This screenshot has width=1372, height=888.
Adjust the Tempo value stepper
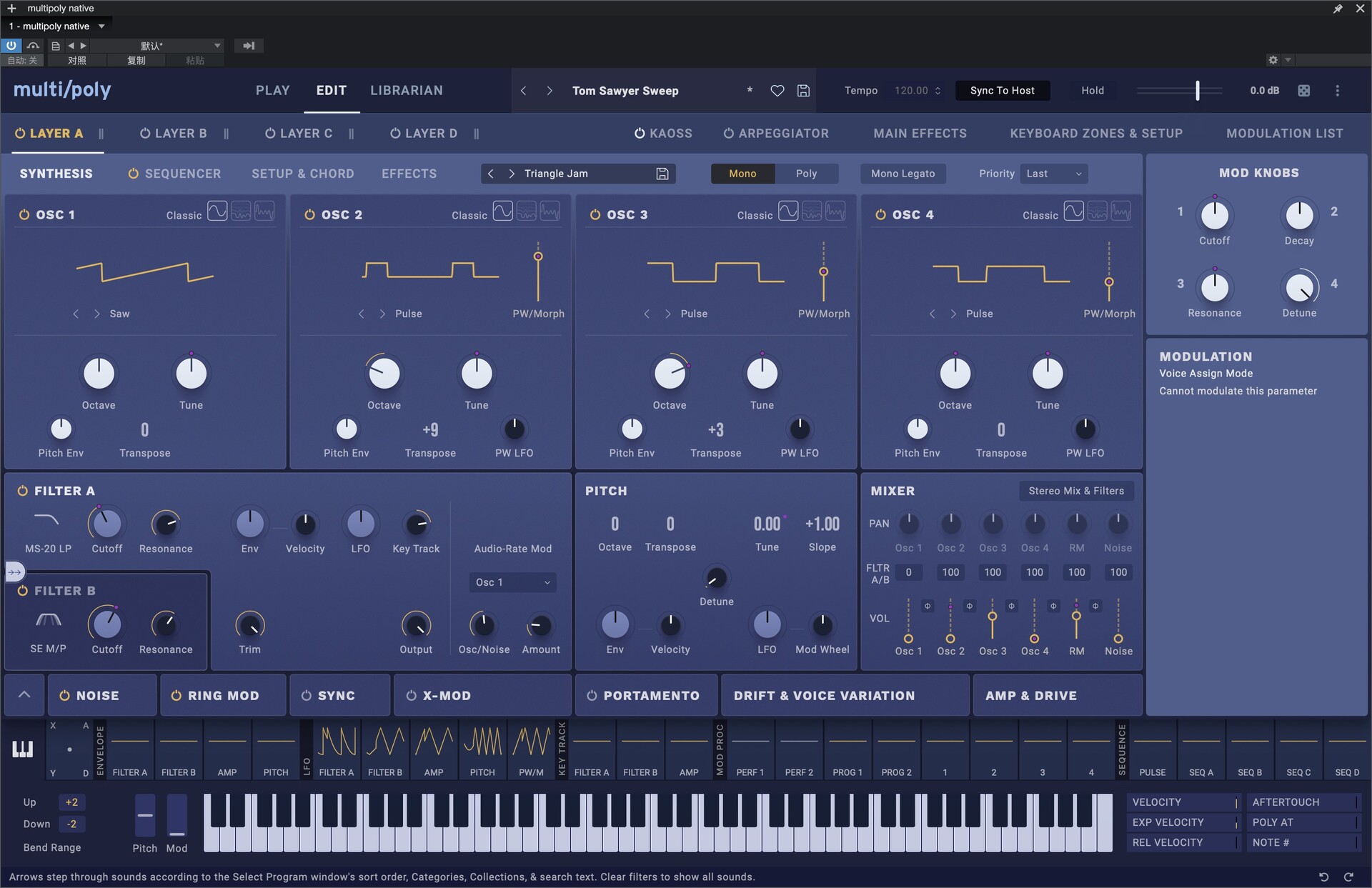click(938, 91)
